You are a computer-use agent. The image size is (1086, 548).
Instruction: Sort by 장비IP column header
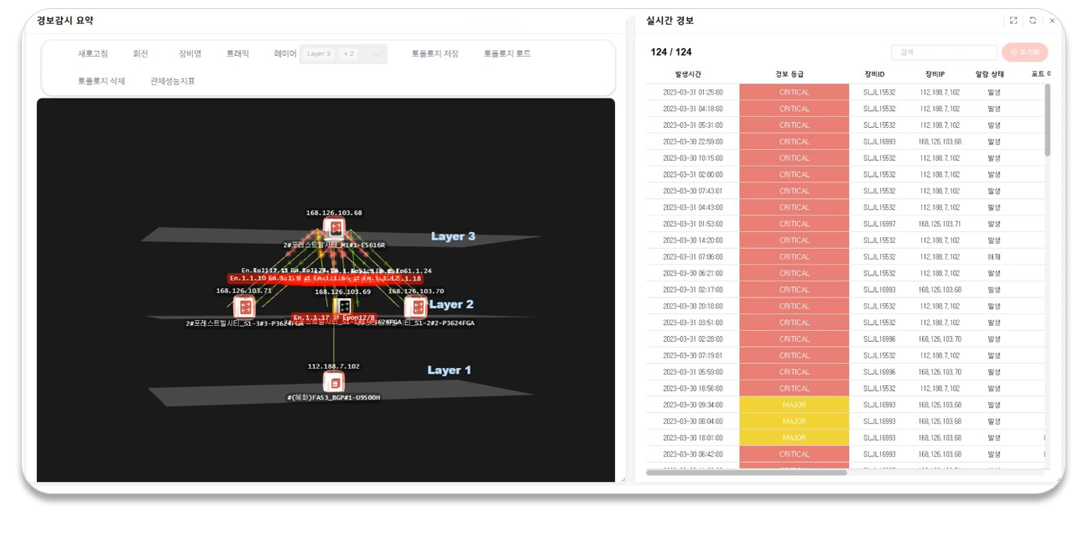click(935, 74)
